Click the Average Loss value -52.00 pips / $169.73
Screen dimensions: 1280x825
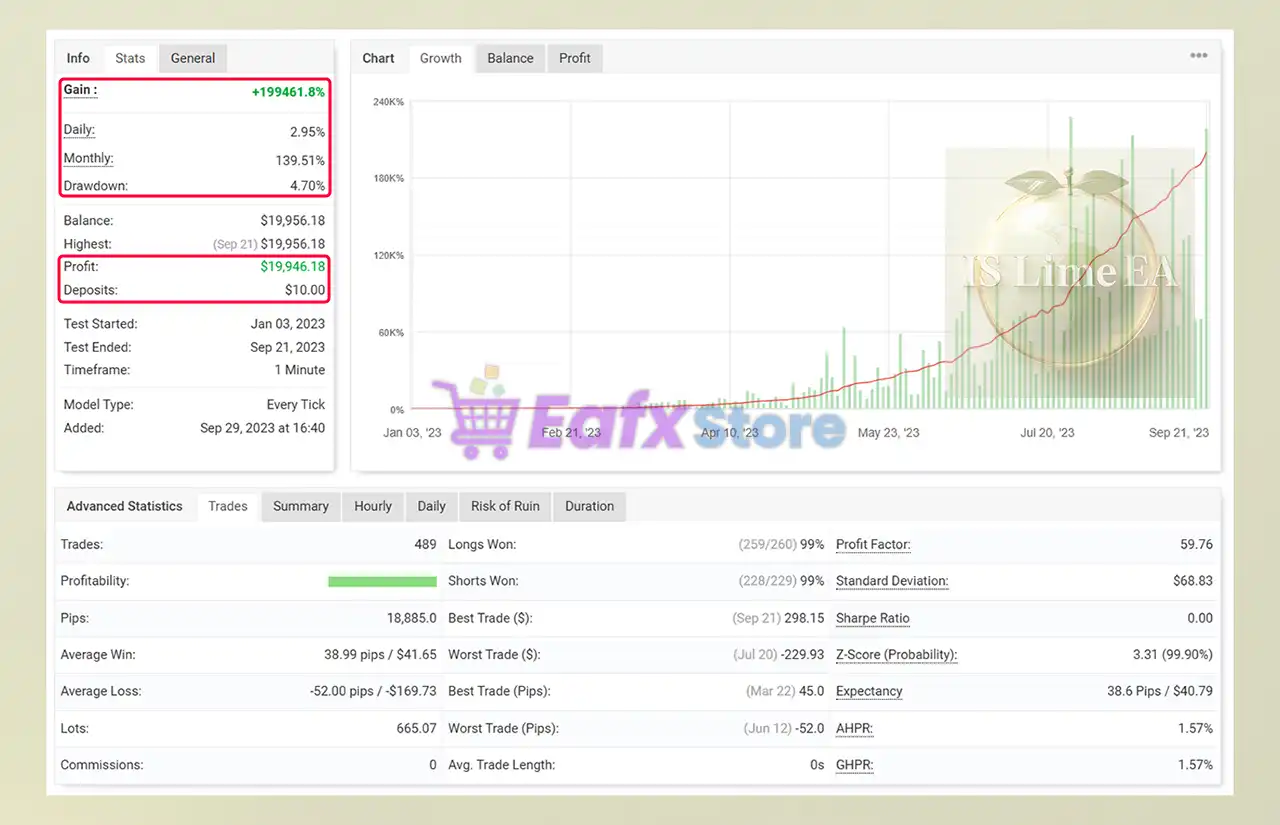[374, 691]
